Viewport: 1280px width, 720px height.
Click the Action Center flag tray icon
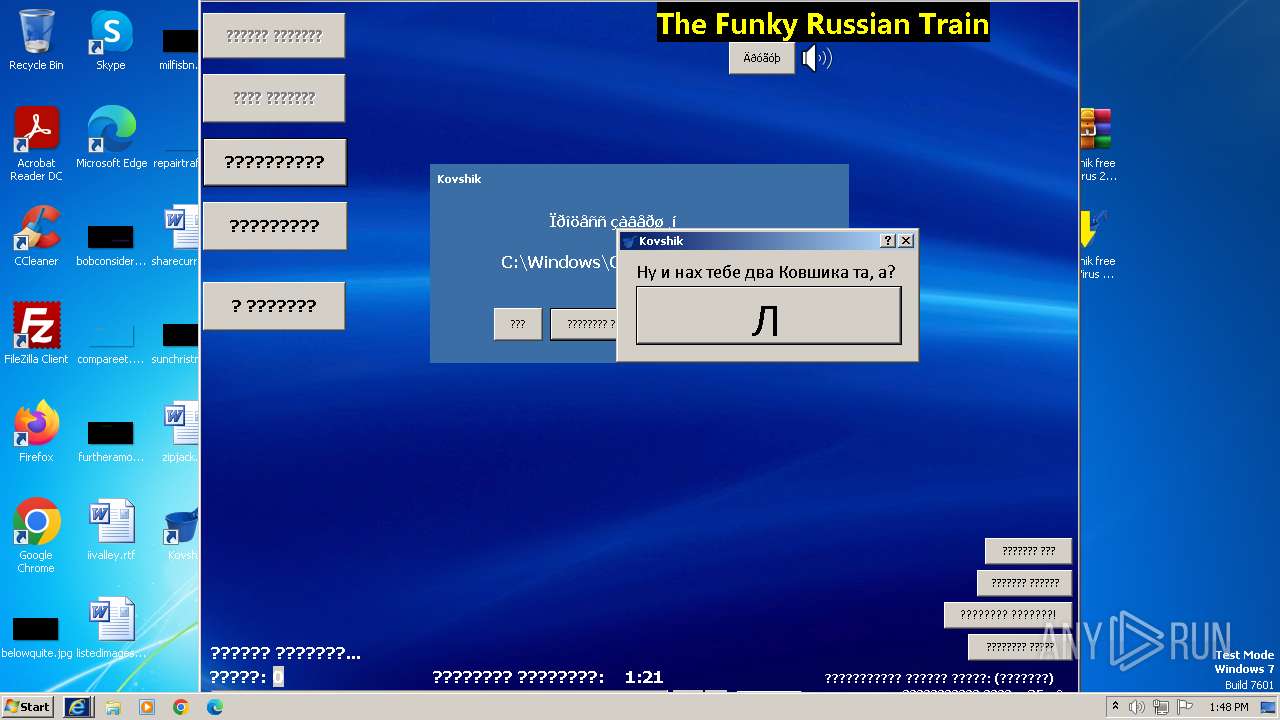coord(1185,707)
